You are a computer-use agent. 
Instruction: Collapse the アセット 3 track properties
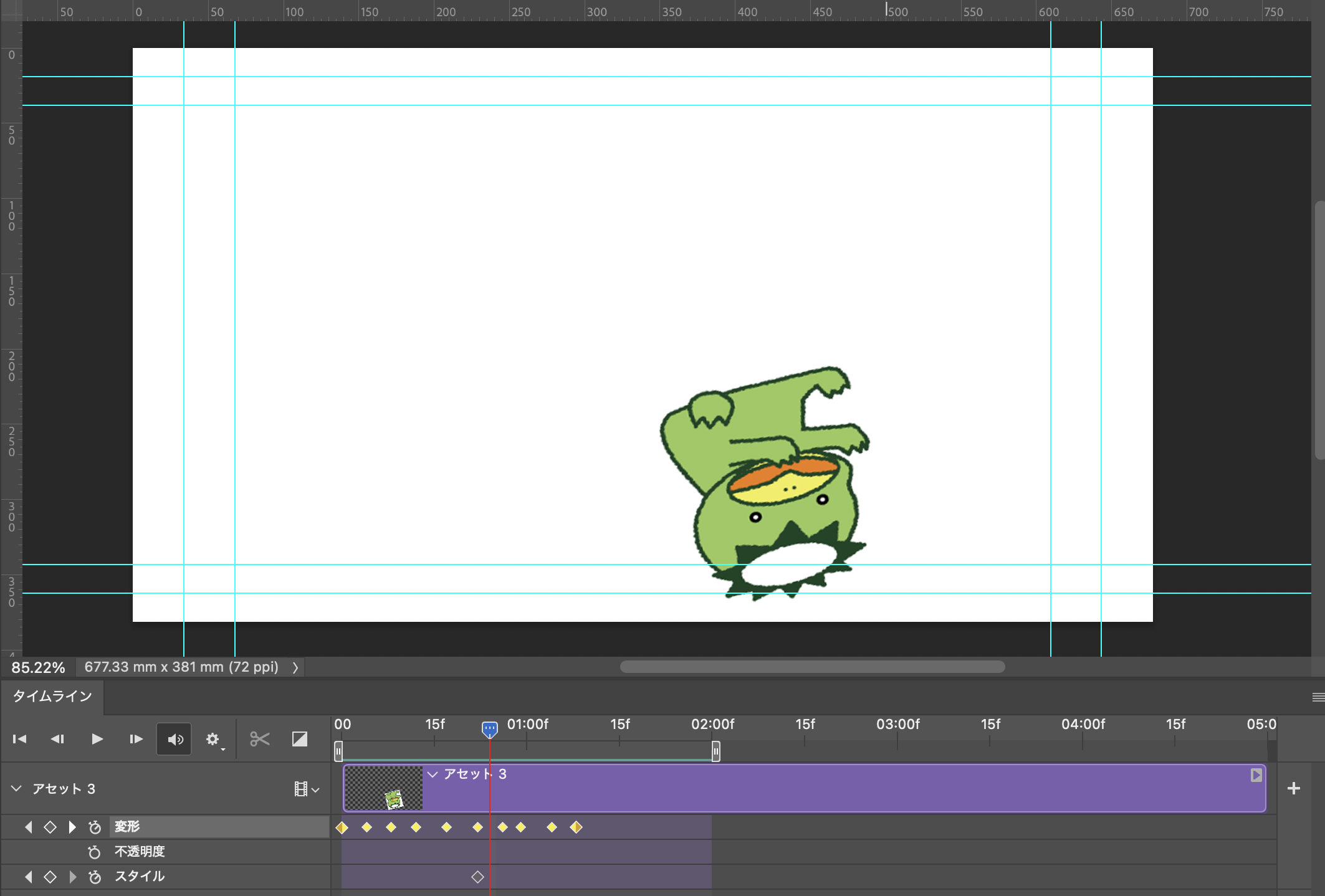pos(17,789)
